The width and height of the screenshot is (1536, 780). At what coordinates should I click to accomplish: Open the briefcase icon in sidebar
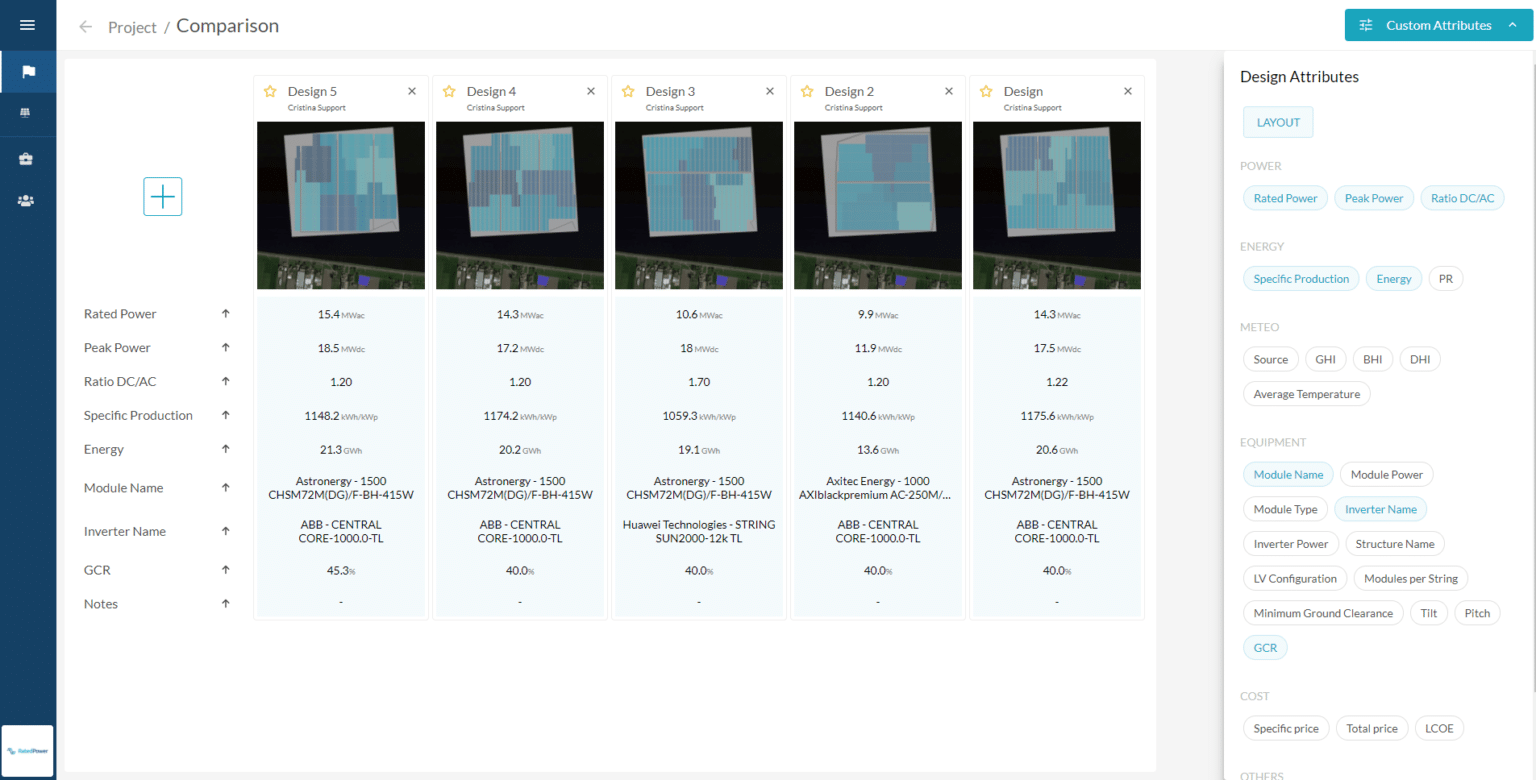27,159
